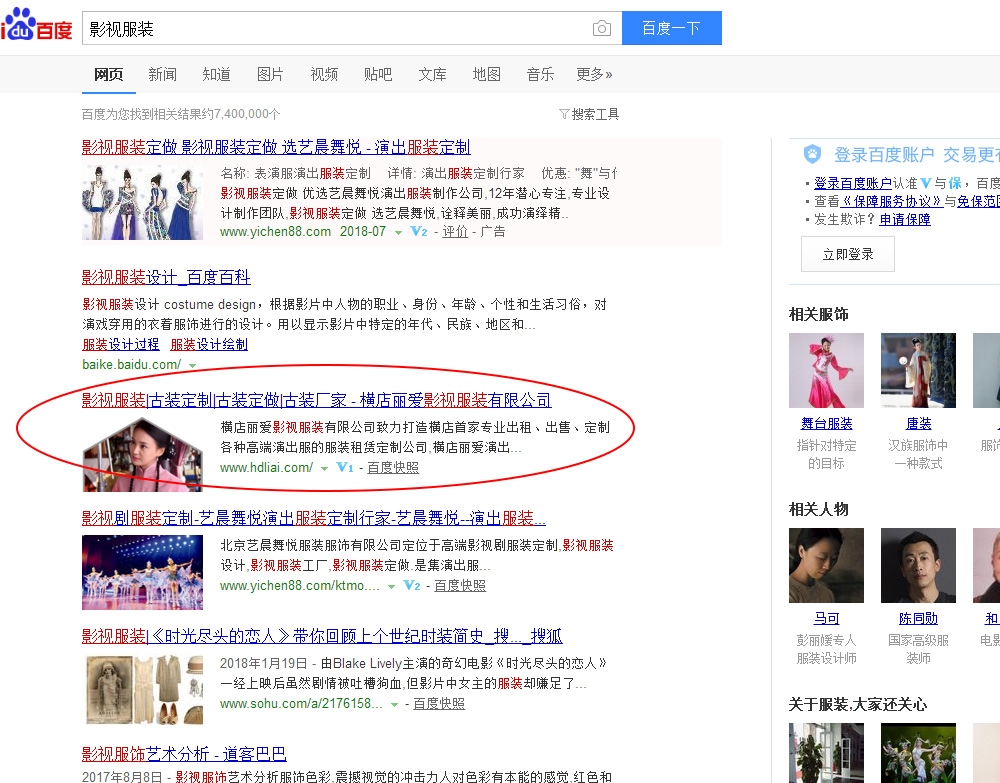The image size is (1000, 783).
Task: Click thumbnail of the 横店丽爱 result
Action: (x=142, y=454)
